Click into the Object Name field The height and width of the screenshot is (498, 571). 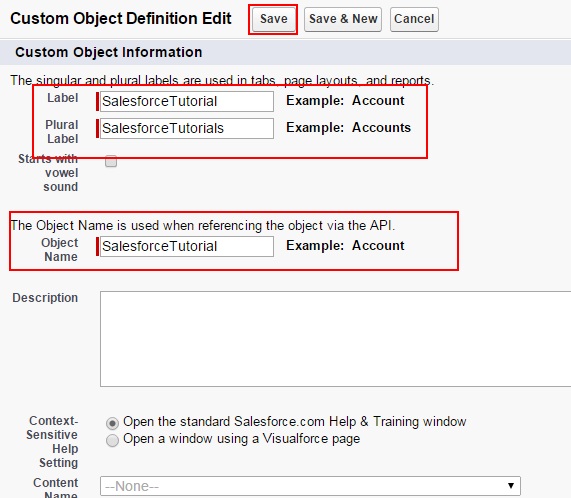[x=187, y=246]
